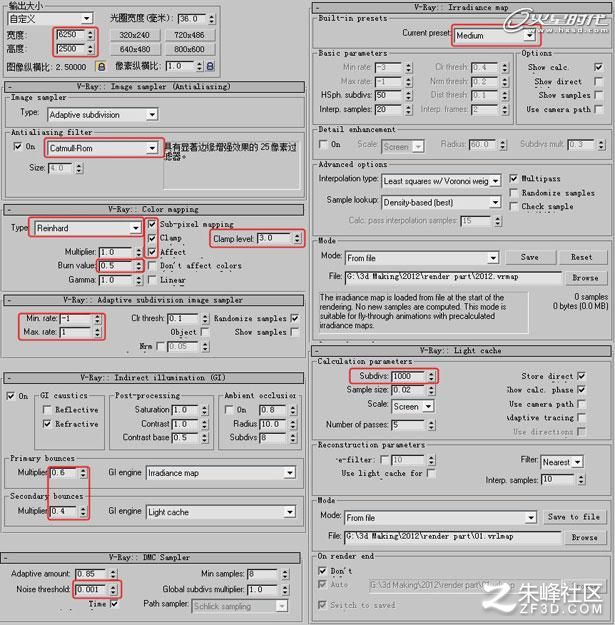The image size is (615, 625).
Task: Toggle the Clamp output checkbox
Action: coord(151,238)
